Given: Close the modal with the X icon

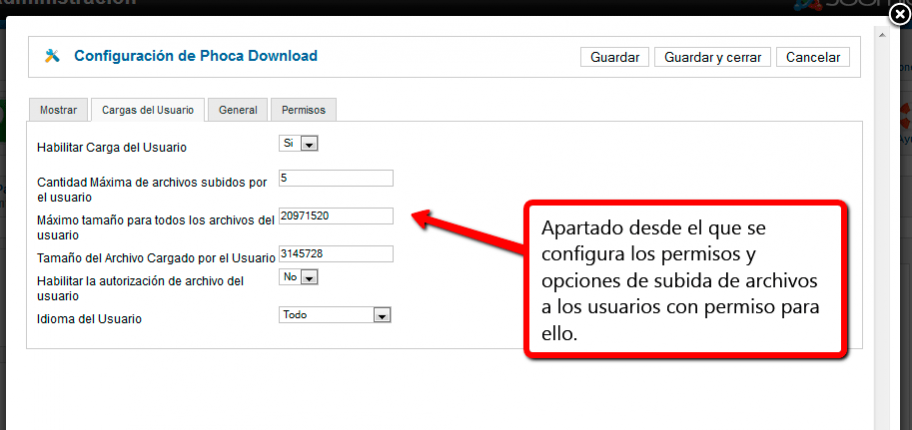Looking at the screenshot, I should [900, 15].
